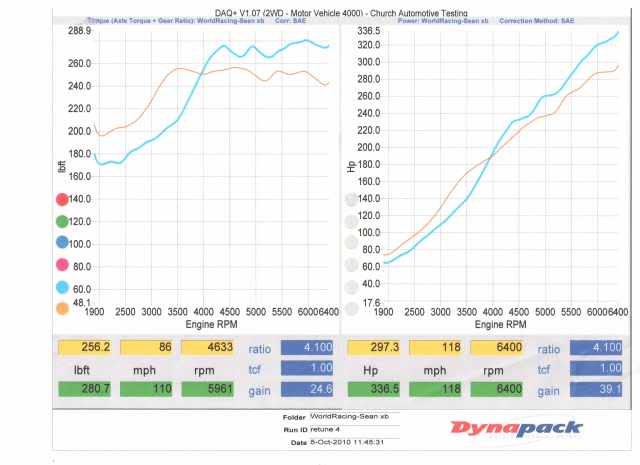Click the torque gain 24.6 value
The image size is (640, 465).
[307, 389]
